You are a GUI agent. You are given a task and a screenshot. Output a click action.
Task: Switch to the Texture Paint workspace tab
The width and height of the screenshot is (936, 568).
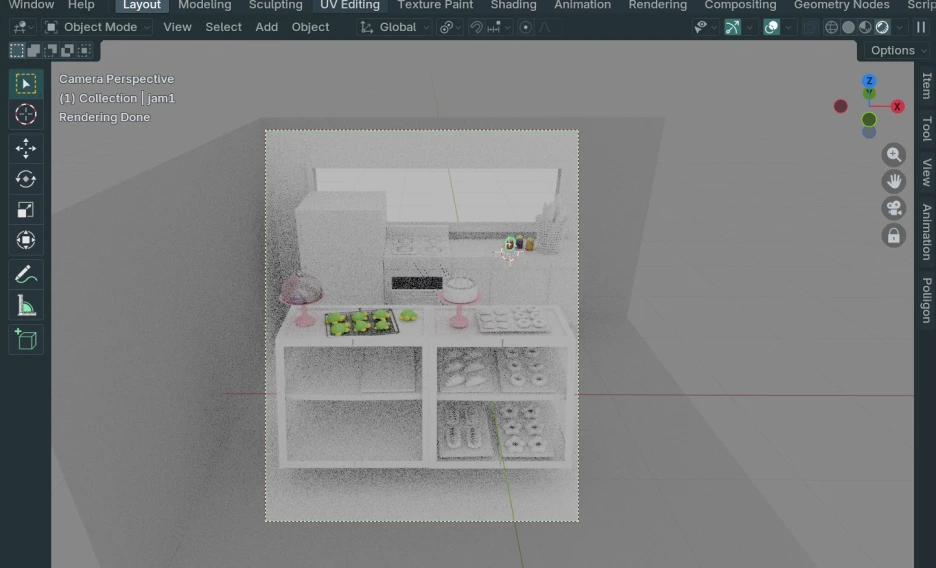click(x=435, y=5)
